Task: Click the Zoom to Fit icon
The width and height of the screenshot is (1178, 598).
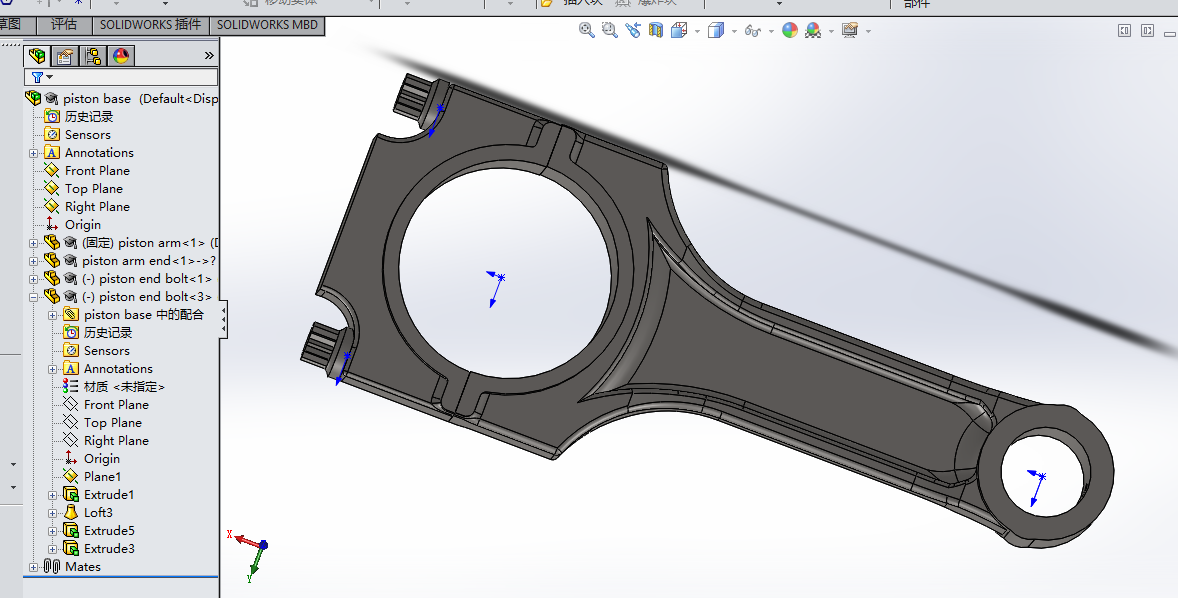Action: click(x=587, y=30)
